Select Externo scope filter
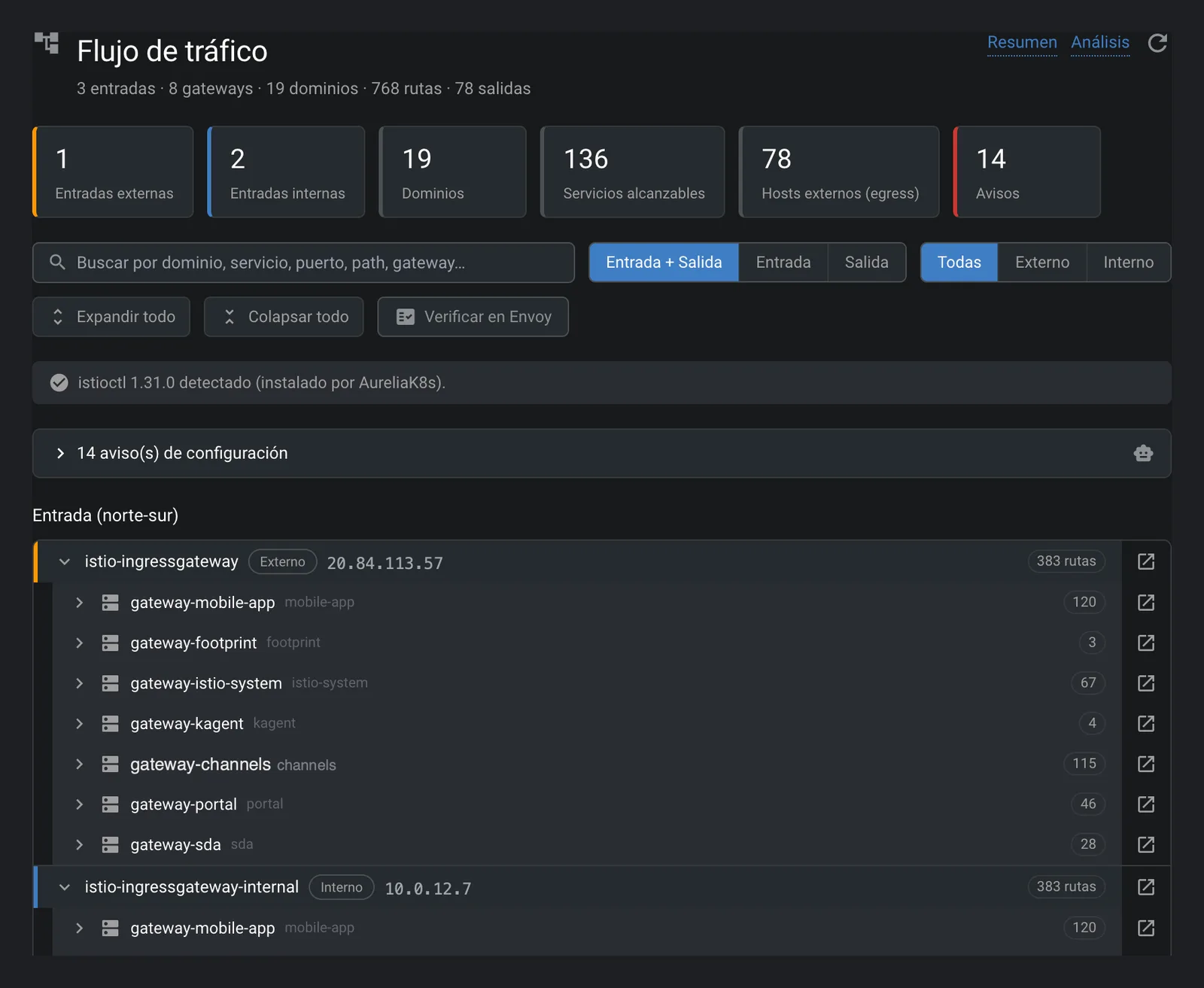Image resolution: width=1204 pixels, height=988 pixels. click(1042, 263)
